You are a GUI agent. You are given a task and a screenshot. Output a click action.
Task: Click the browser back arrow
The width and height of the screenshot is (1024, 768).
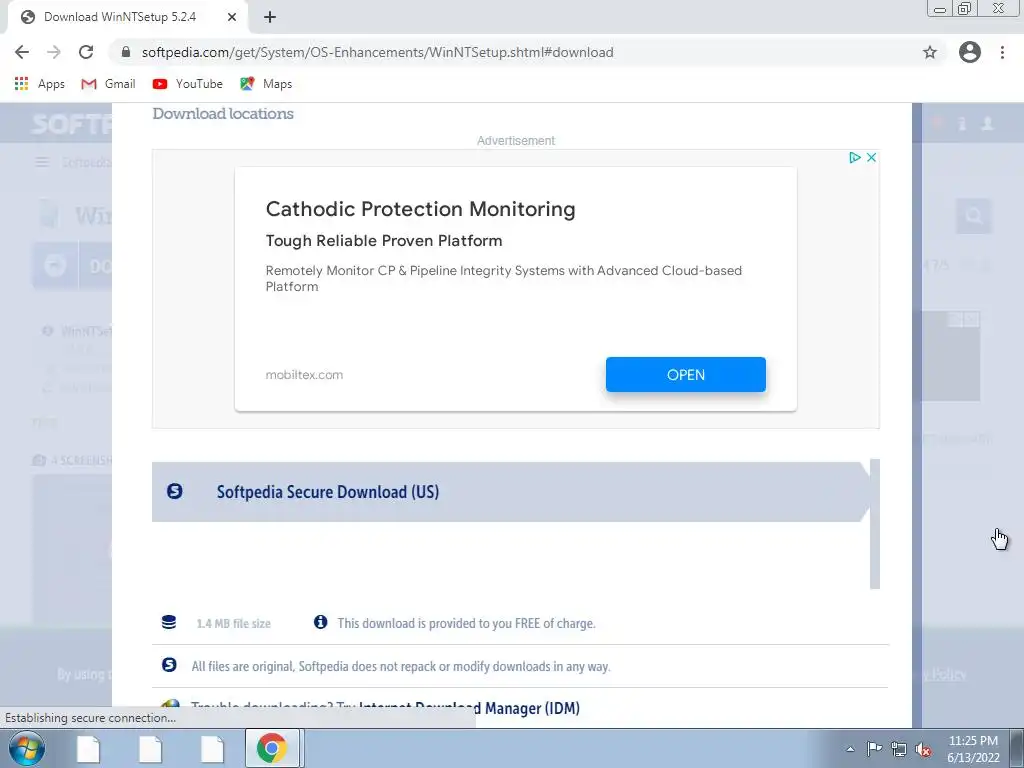pos(22,52)
